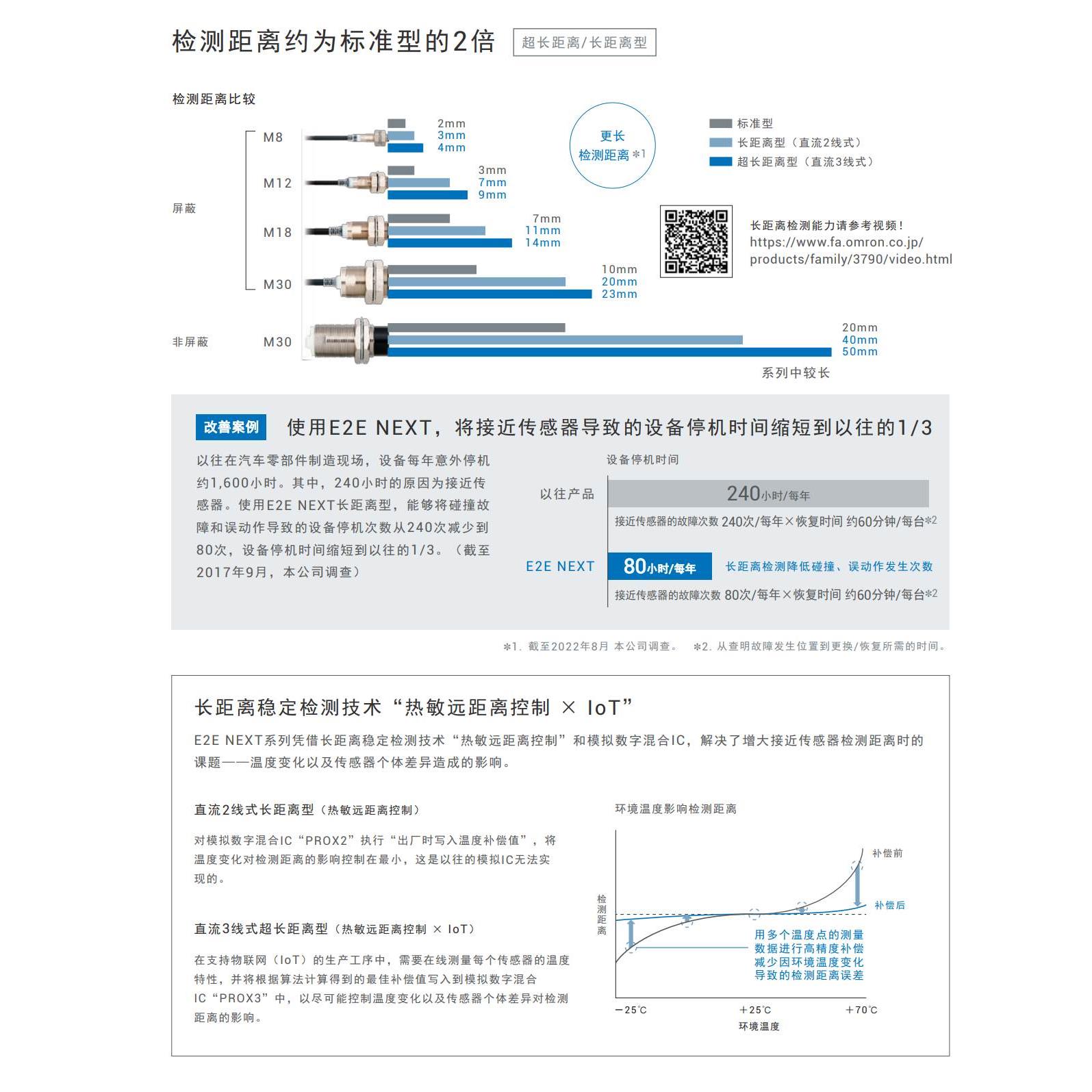The image size is (1092, 1092).
Task: Click the 9mm value label
Action: (492, 195)
